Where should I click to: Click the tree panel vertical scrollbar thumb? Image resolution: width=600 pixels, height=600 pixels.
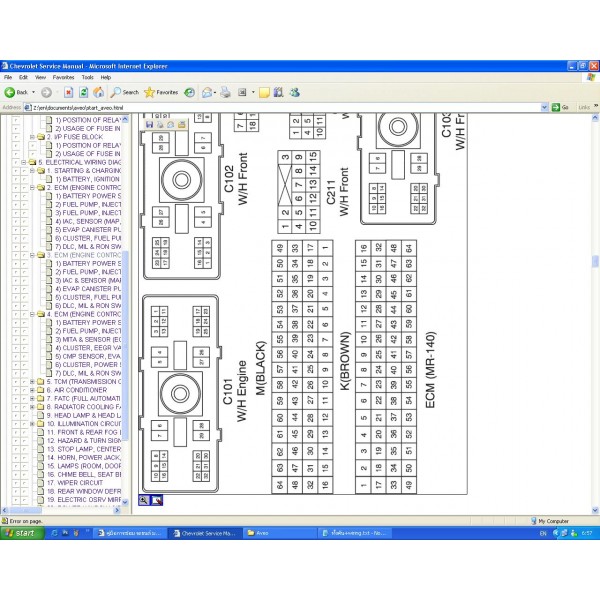click(125, 344)
